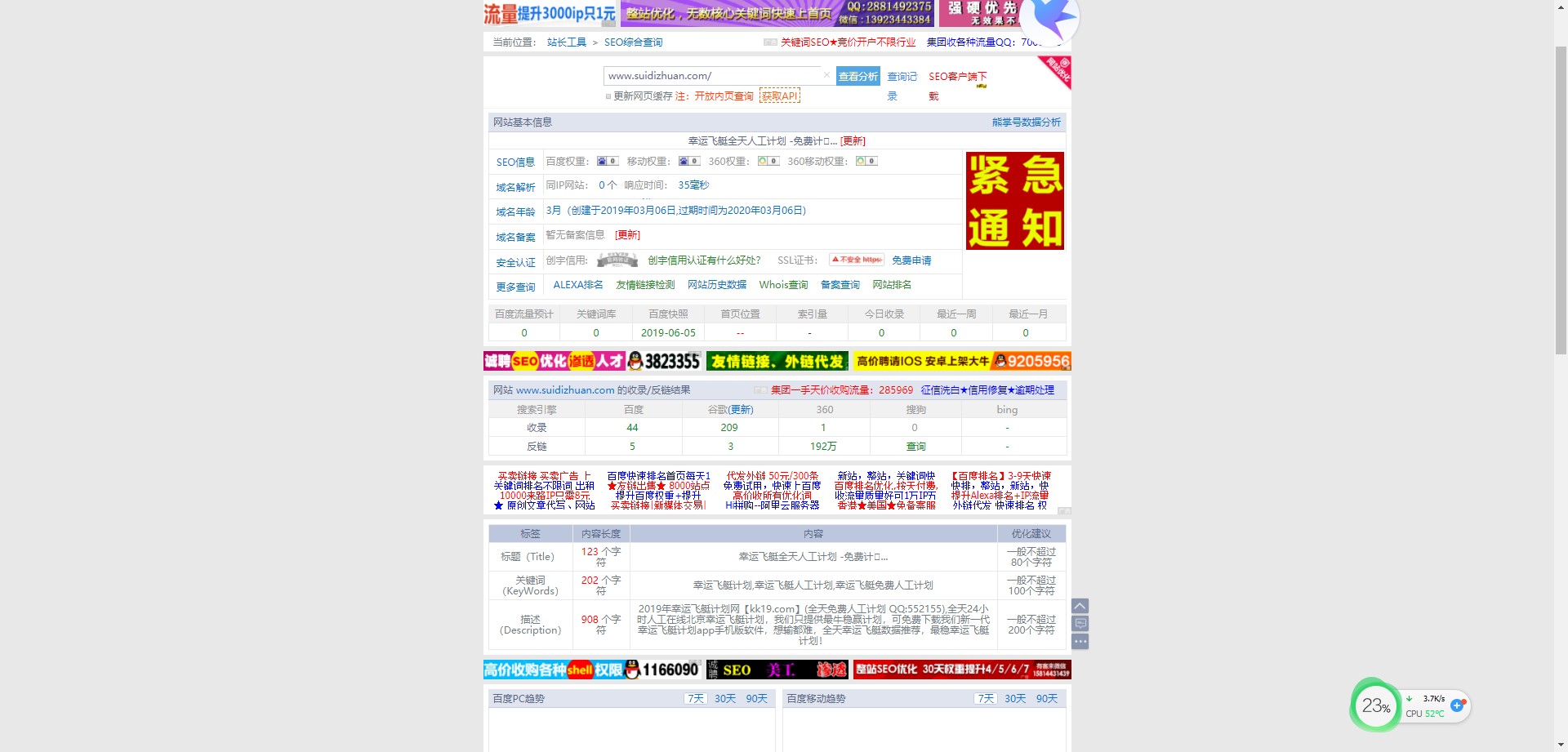Screen dimensions: 1568x752
Task: Click the 开放内页查询 link
Action: click(x=724, y=96)
